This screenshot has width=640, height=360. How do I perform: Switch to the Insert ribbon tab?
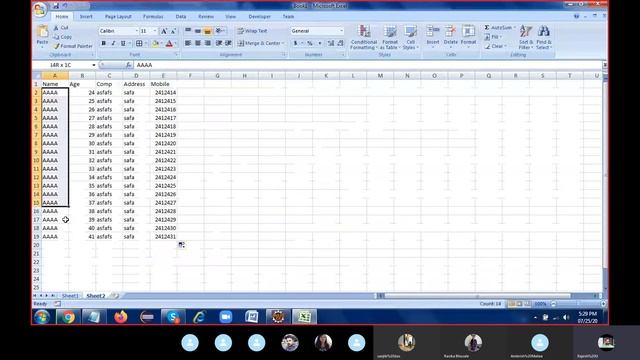(x=86, y=17)
